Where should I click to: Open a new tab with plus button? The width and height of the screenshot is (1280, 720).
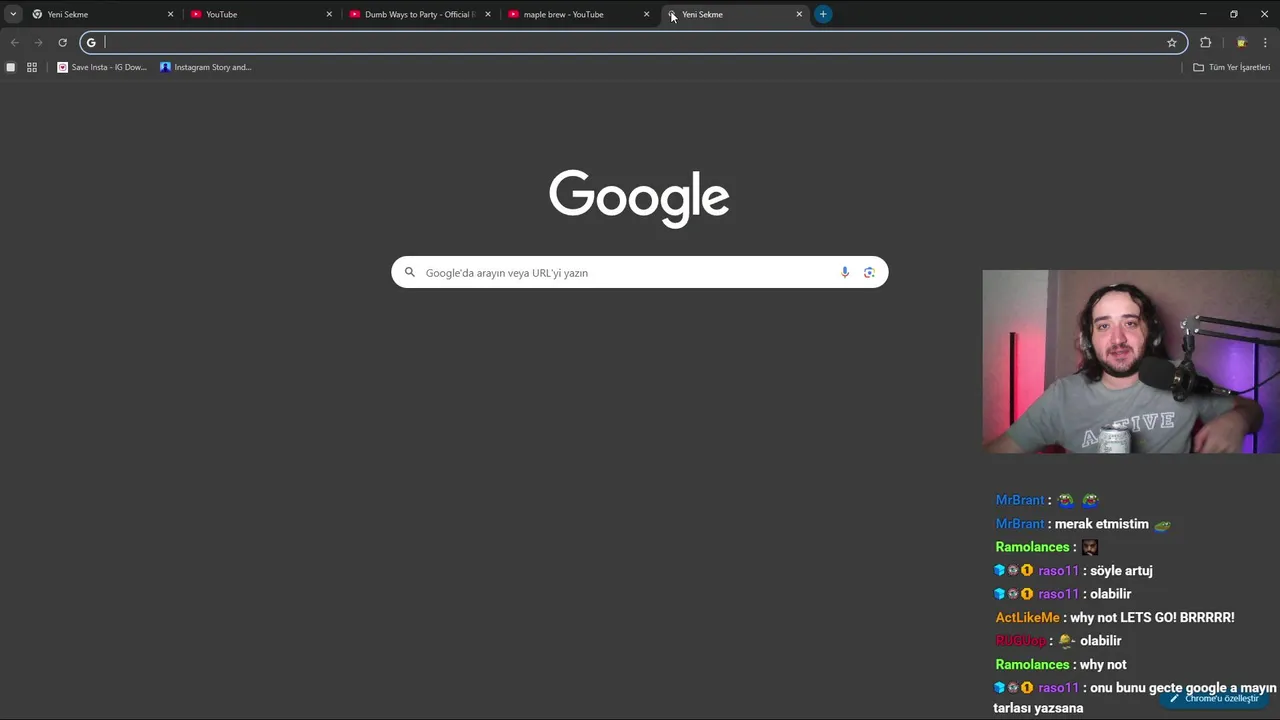pos(823,14)
